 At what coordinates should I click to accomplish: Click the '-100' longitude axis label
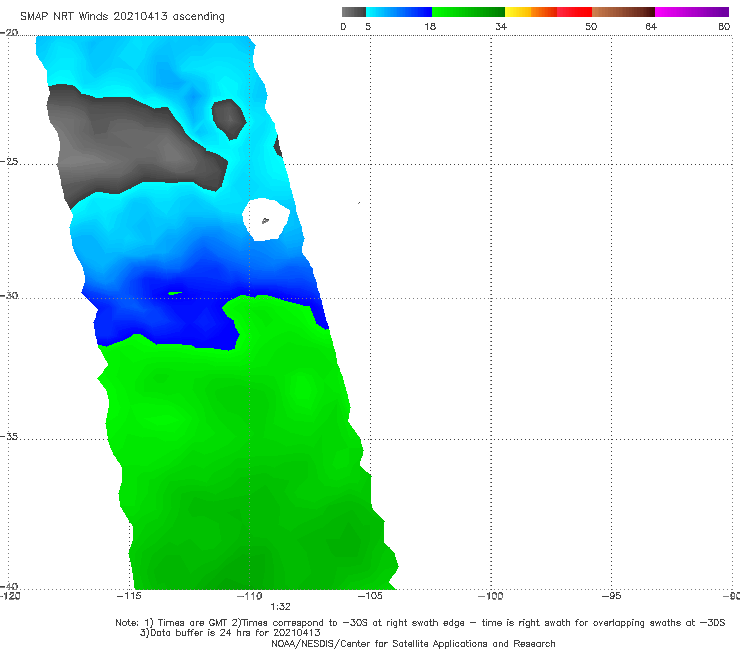click(490, 596)
